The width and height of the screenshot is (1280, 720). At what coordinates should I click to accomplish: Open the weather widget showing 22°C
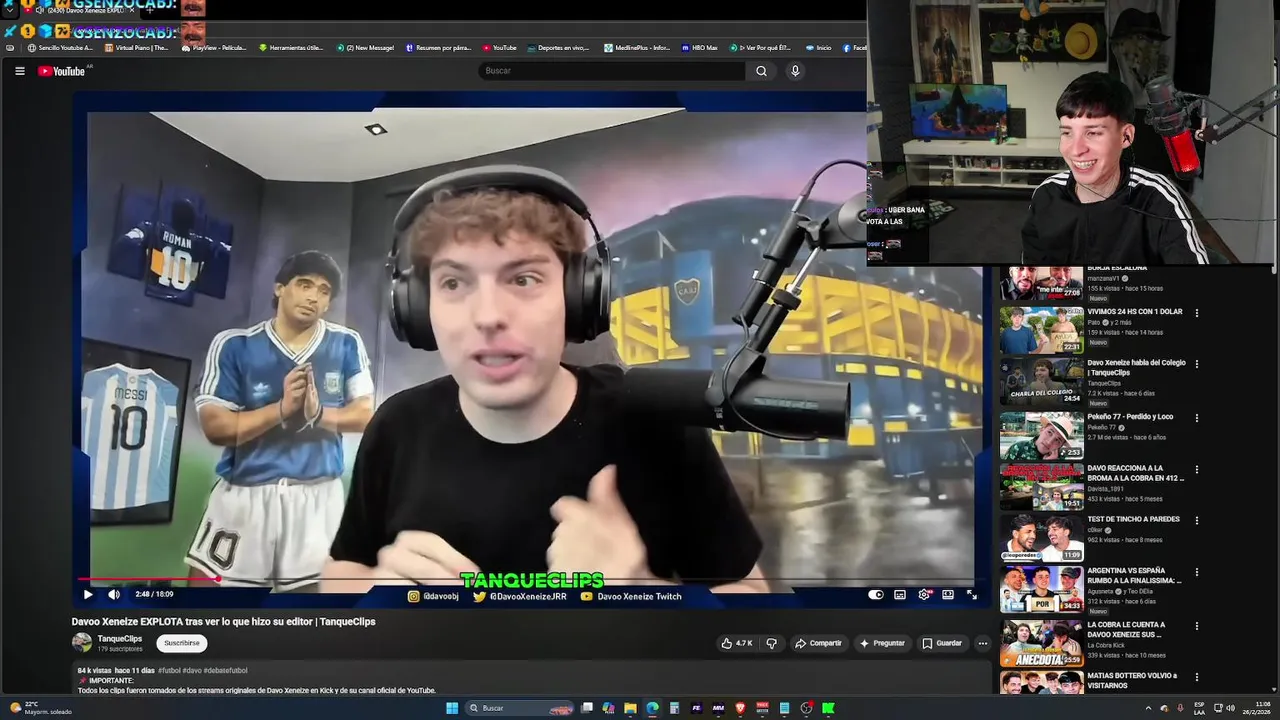point(40,708)
